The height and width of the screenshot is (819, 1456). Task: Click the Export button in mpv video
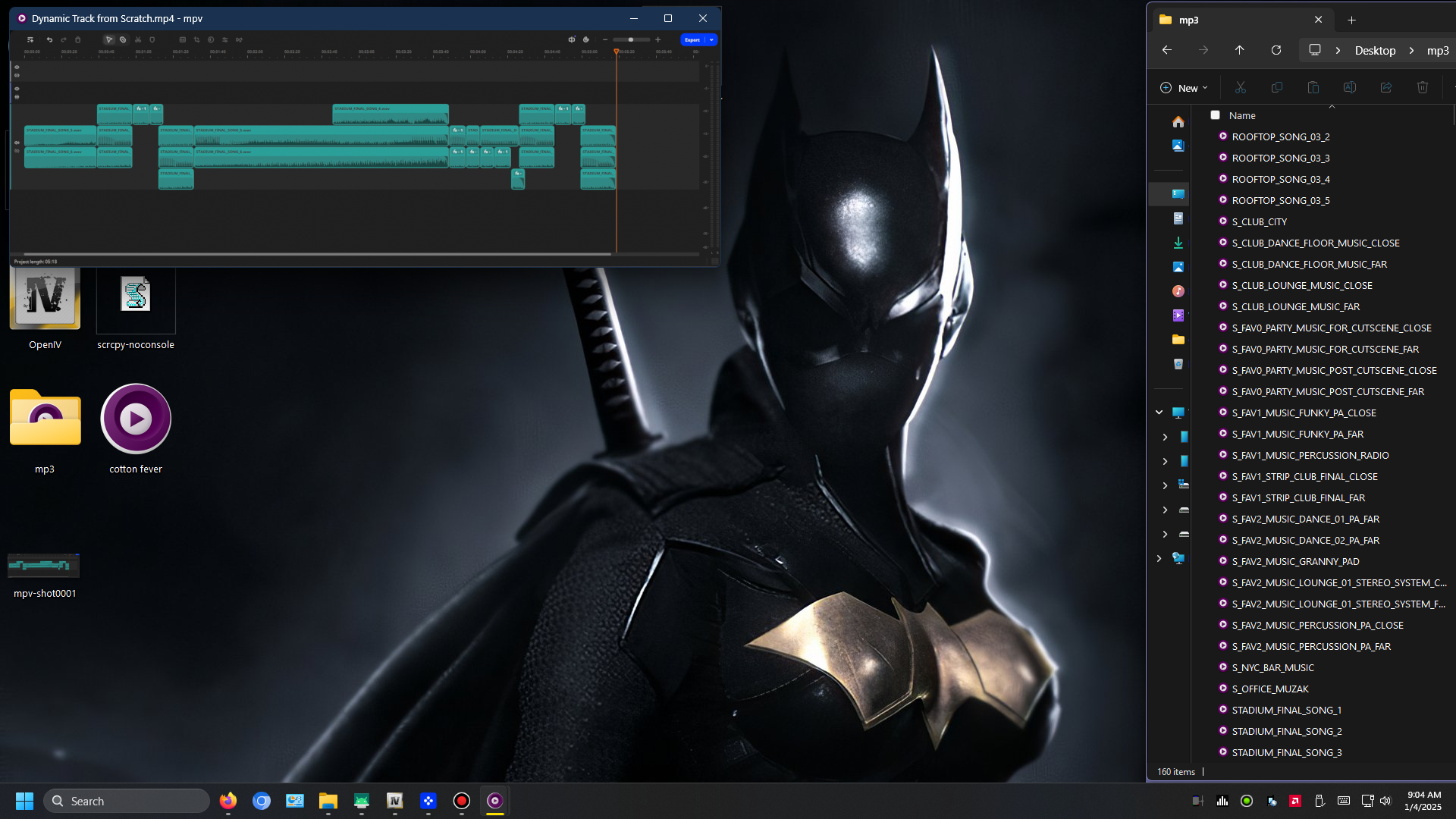click(693, 39)
